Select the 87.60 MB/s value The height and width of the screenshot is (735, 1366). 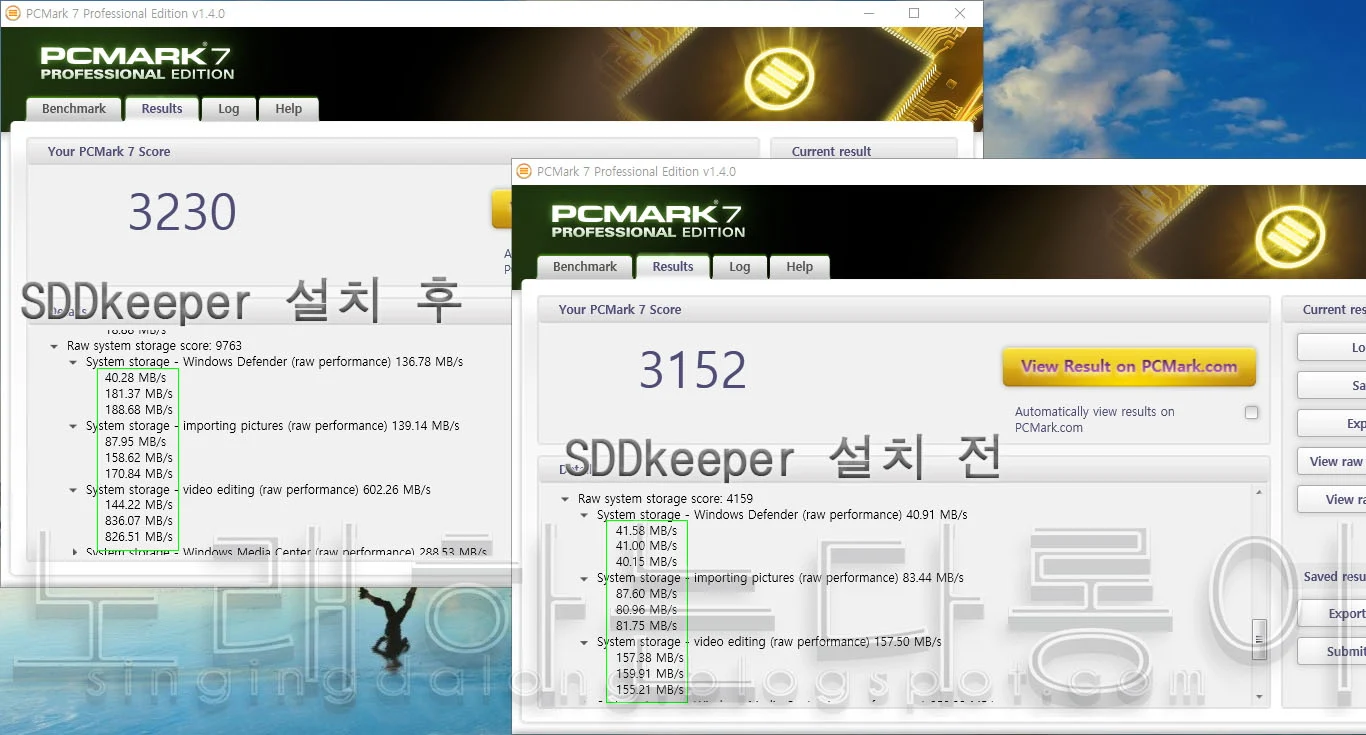click(x=646, y=594)
